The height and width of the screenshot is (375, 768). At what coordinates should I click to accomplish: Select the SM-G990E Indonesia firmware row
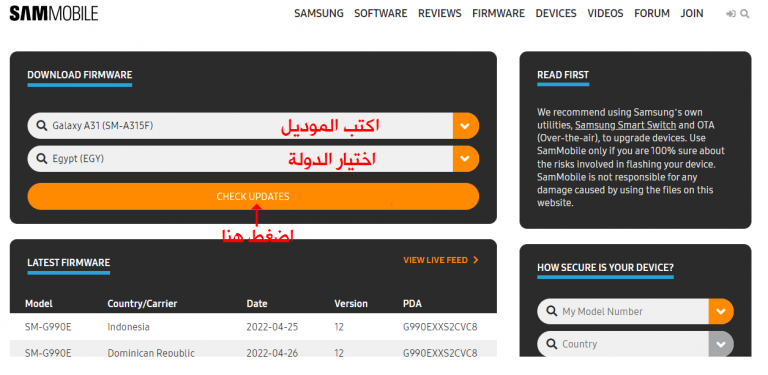point(253,327)
